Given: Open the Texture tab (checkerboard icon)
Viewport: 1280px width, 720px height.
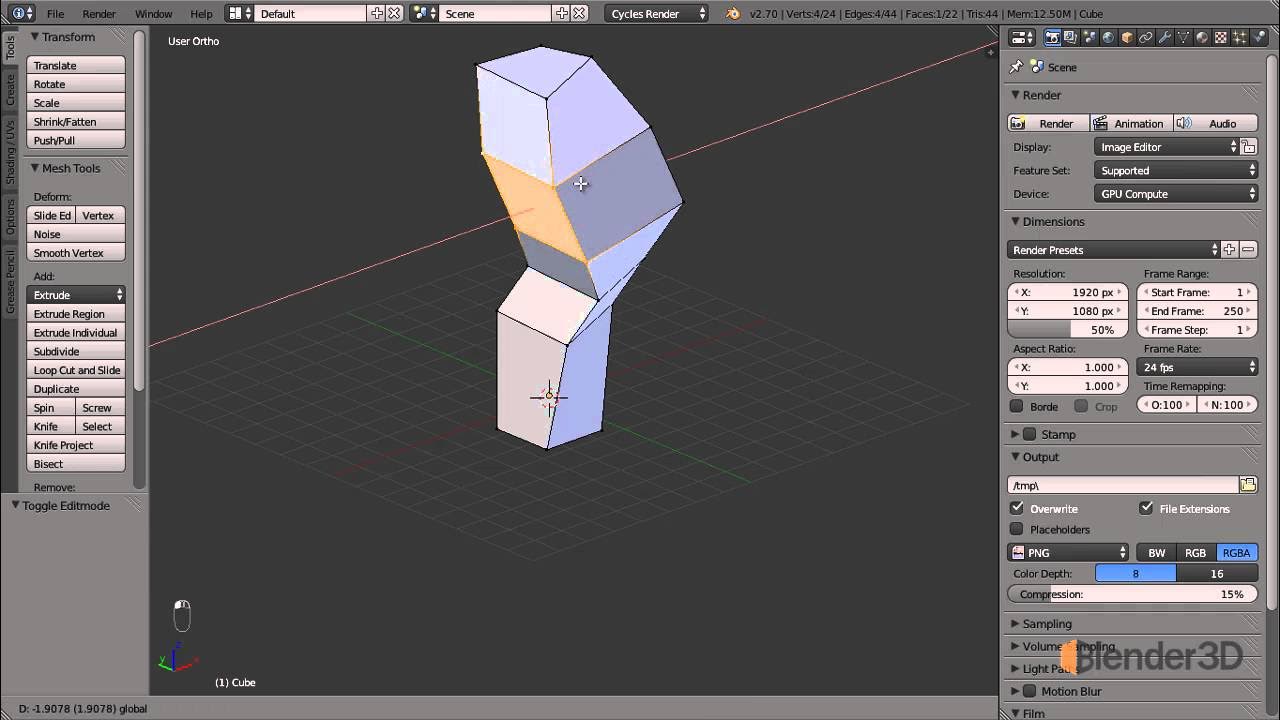Looking at the screenshot, I should coord(1221,38).
